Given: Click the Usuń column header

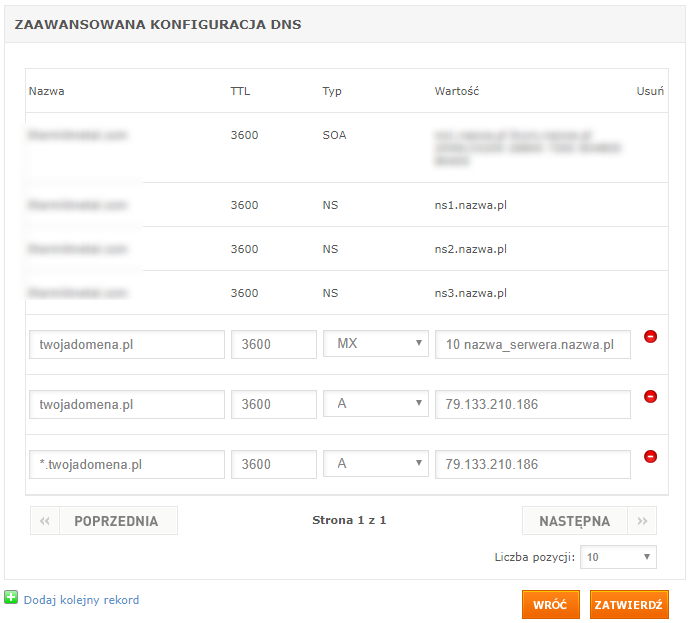Looking at the screenshot, I should [x=650, y=91].
